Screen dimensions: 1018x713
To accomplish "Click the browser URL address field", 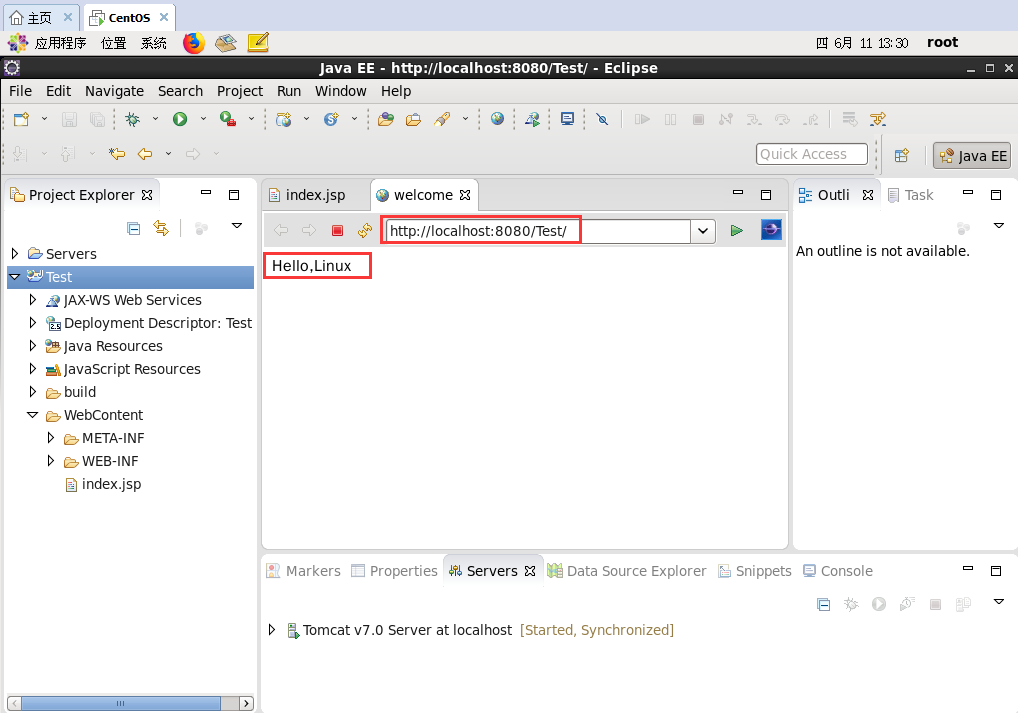I will pyautogui.click(x=538, y=231).
